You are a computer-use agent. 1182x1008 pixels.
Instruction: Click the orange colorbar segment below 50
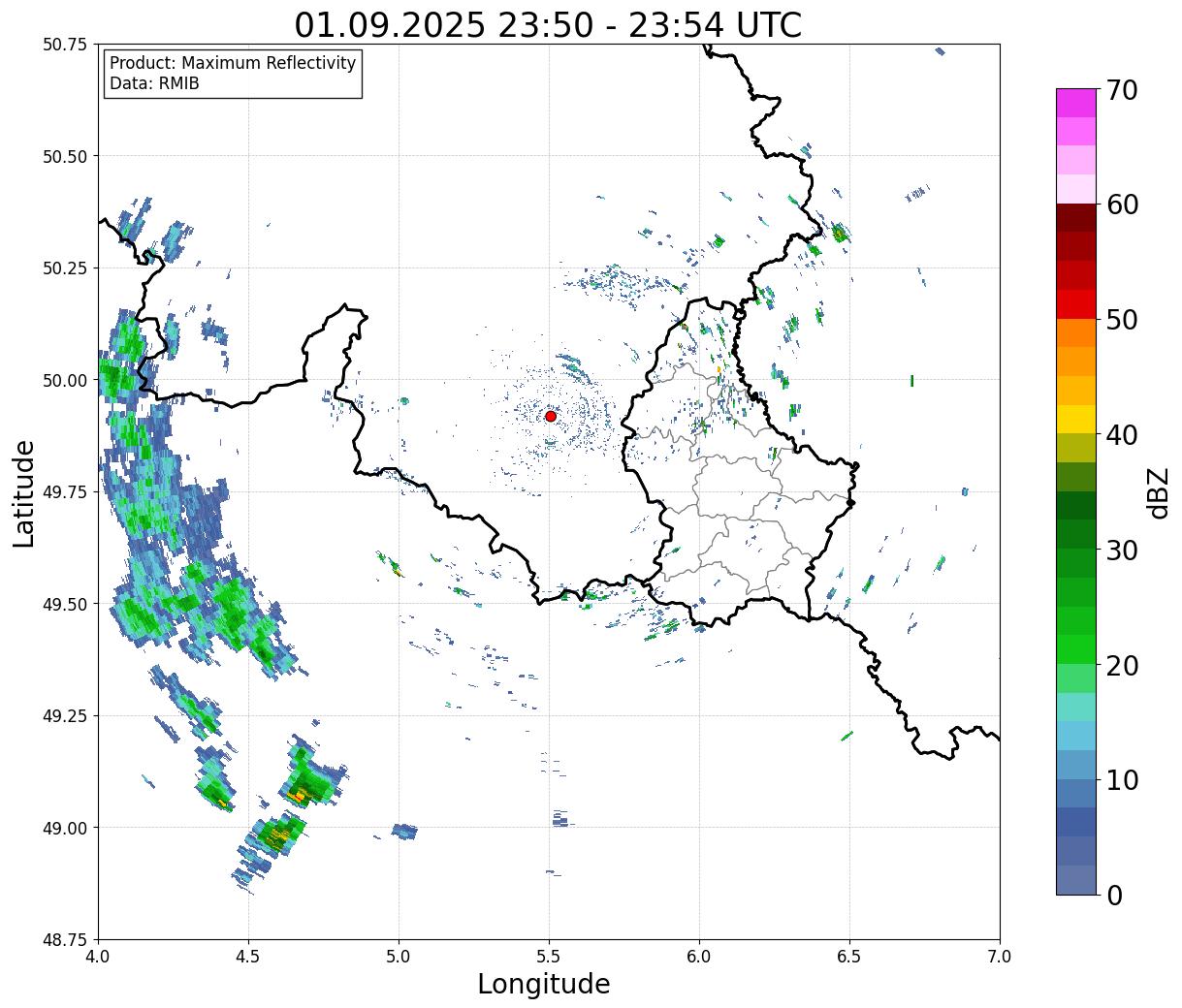click(x=1076, y=333)
